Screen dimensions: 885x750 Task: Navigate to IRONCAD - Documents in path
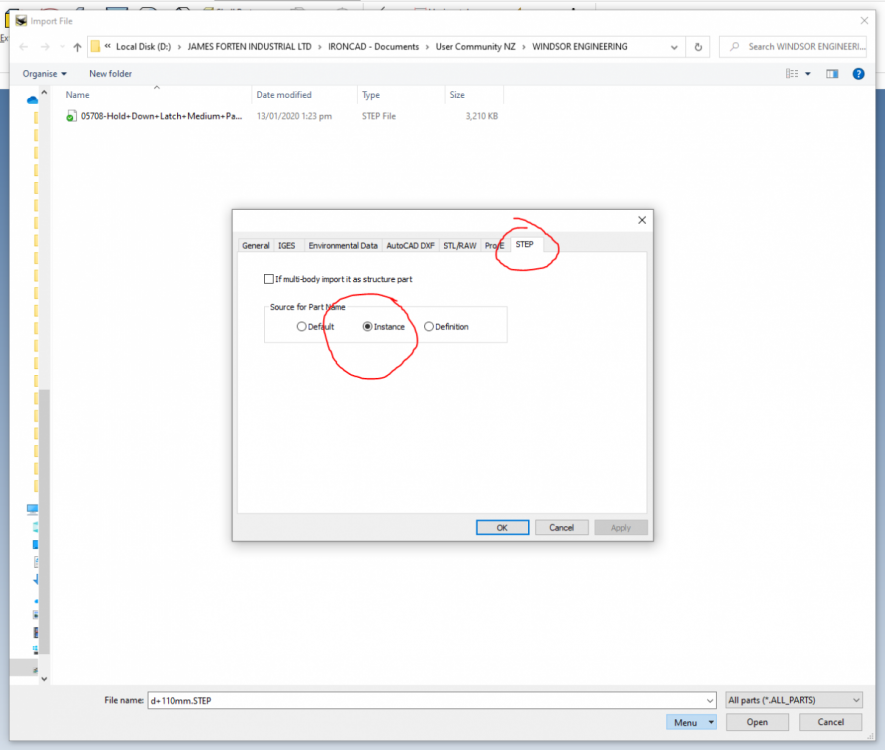374,47
